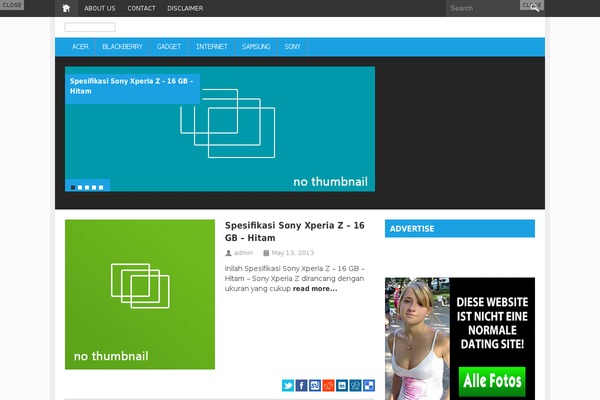
Task: Click the read more link
Action: (x=315, y=289)
